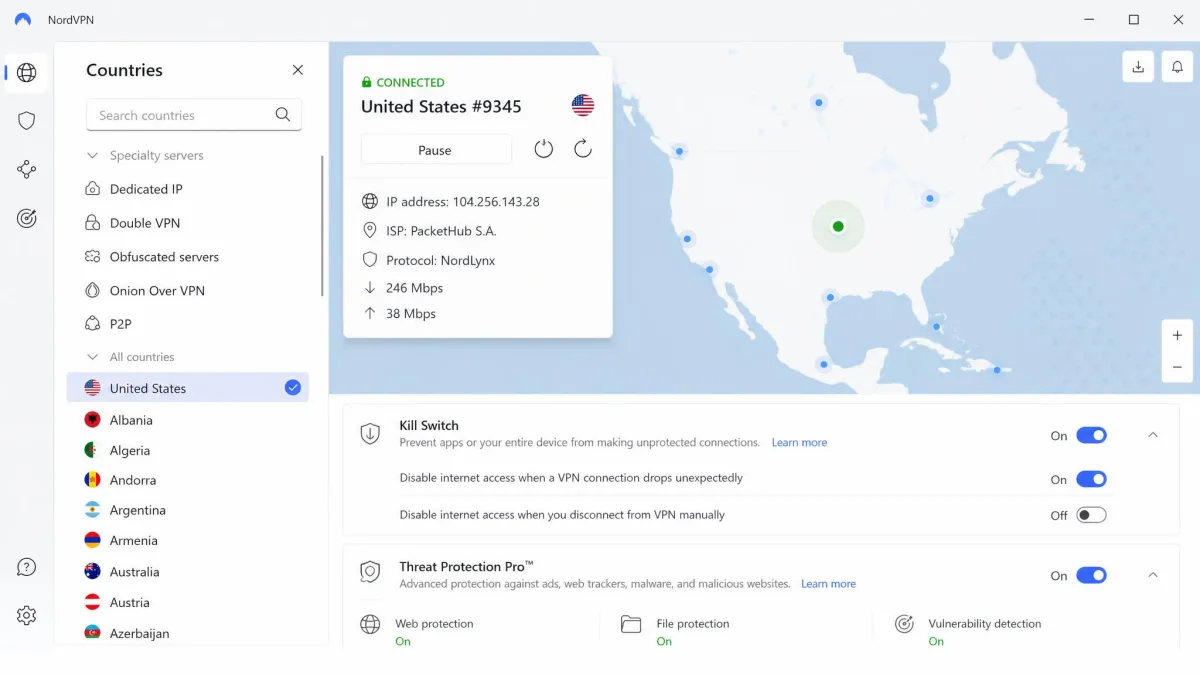
Task: Click the US flag on connection card
Action: pyautogui.click(x=583, y=105)
